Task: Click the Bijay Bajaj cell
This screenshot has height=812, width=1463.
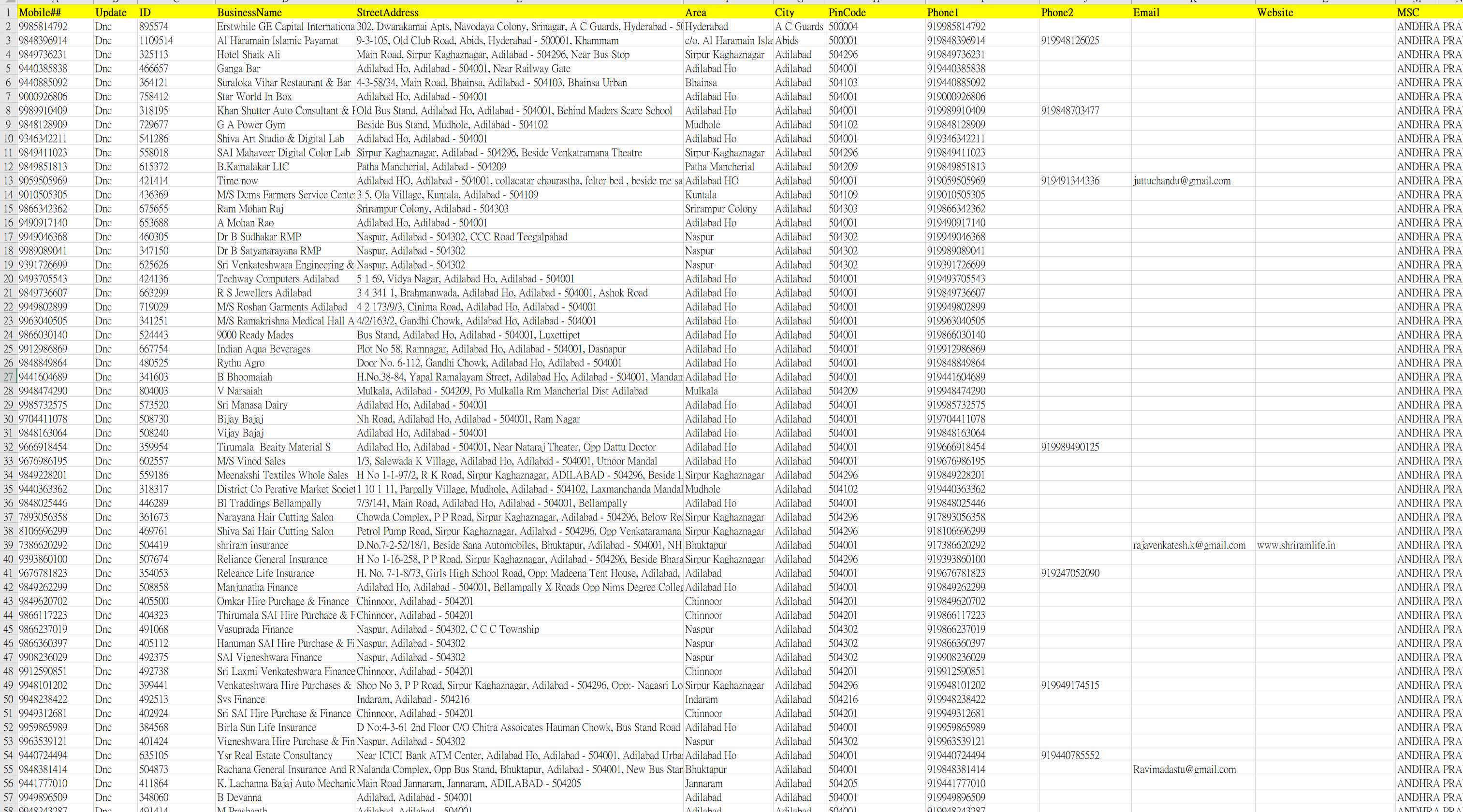Action: [x=285, y=419]
